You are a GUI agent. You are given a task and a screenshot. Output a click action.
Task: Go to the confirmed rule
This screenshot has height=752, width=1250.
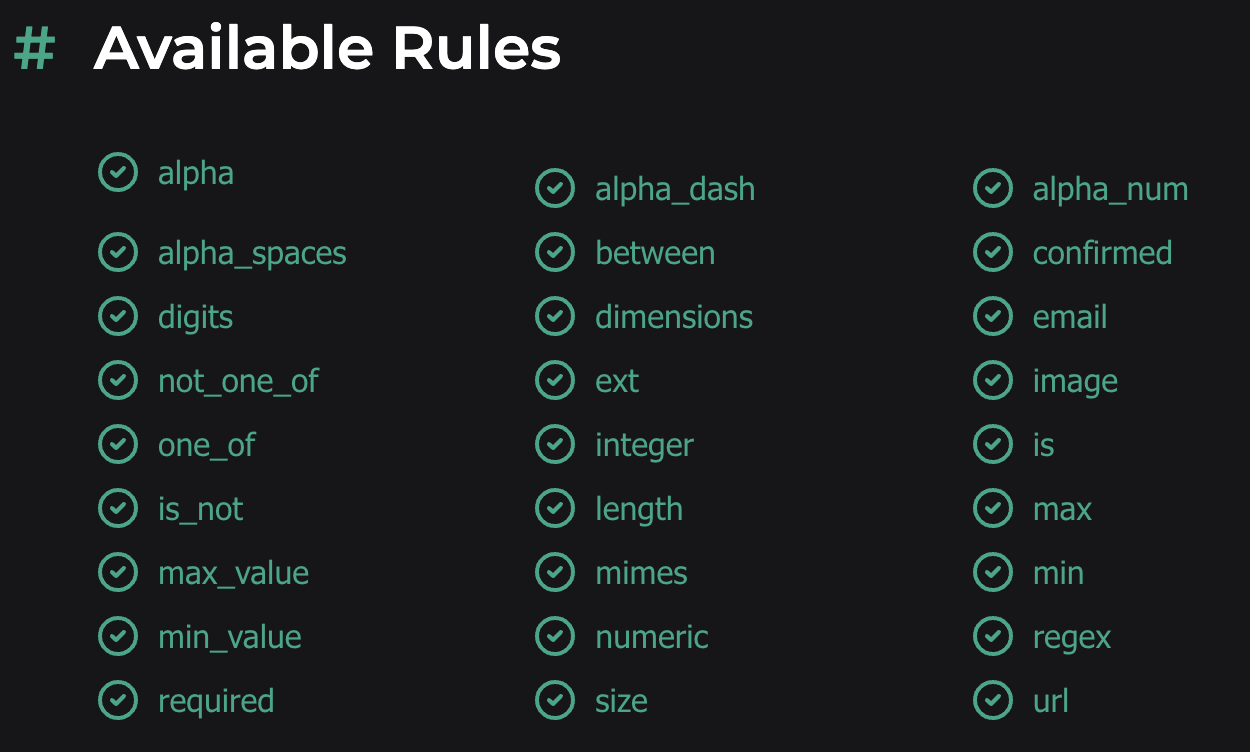[1102, 253]
